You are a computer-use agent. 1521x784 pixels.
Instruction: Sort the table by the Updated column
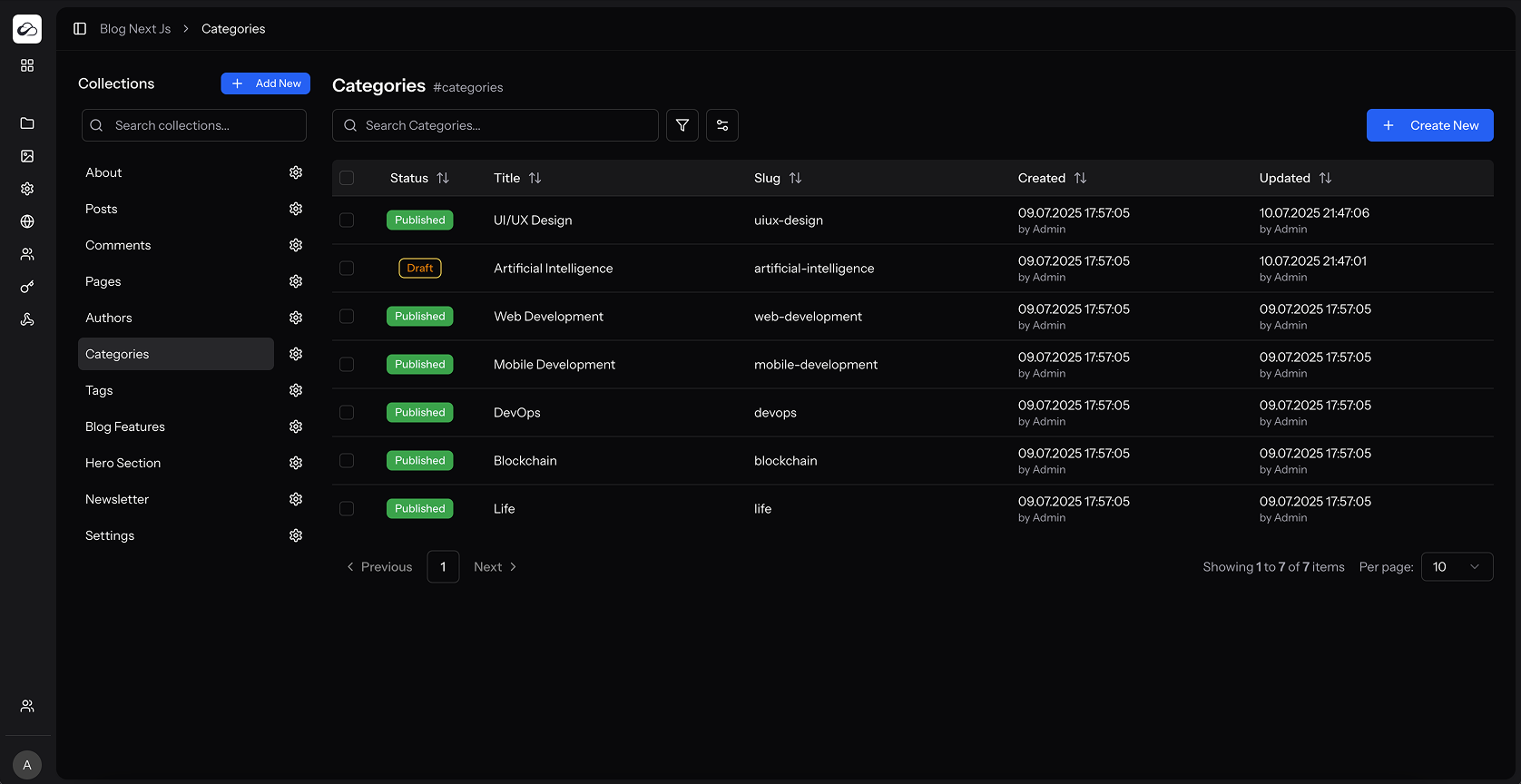tap(1295, 178)
